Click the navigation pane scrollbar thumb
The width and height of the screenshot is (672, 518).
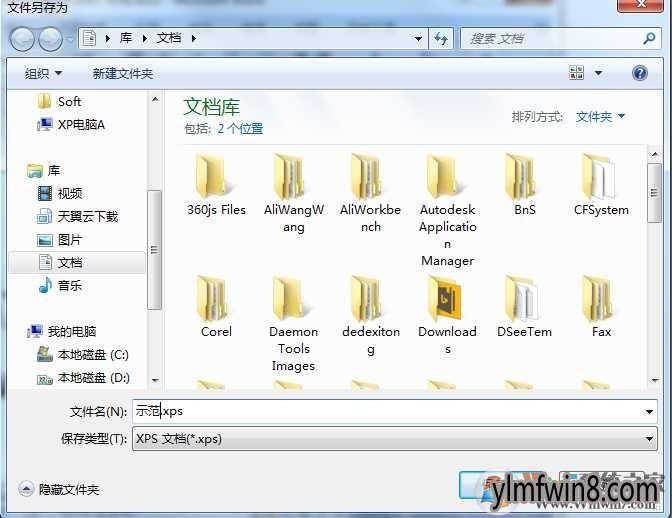tap(154, 250)
